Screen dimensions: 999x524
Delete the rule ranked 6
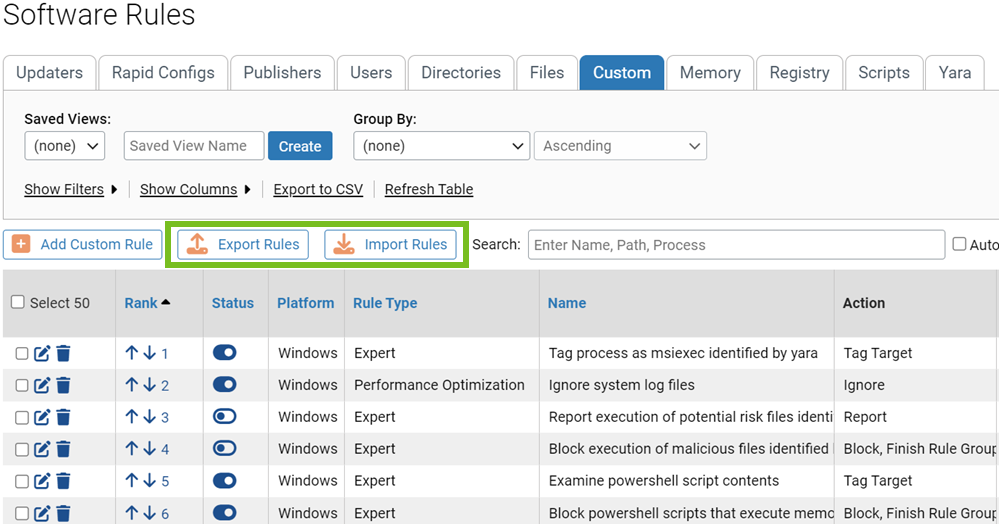coord(63,513)
